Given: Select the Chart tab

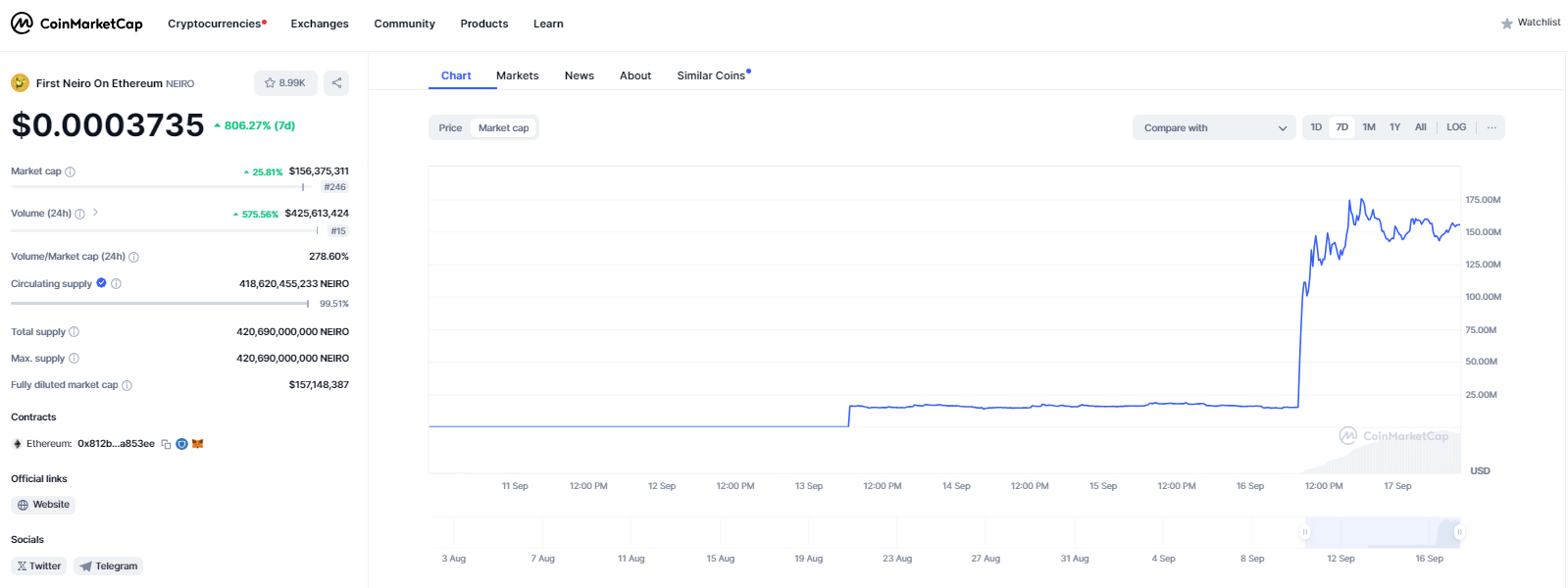Looking at the screenshot, I should (456, 75).
